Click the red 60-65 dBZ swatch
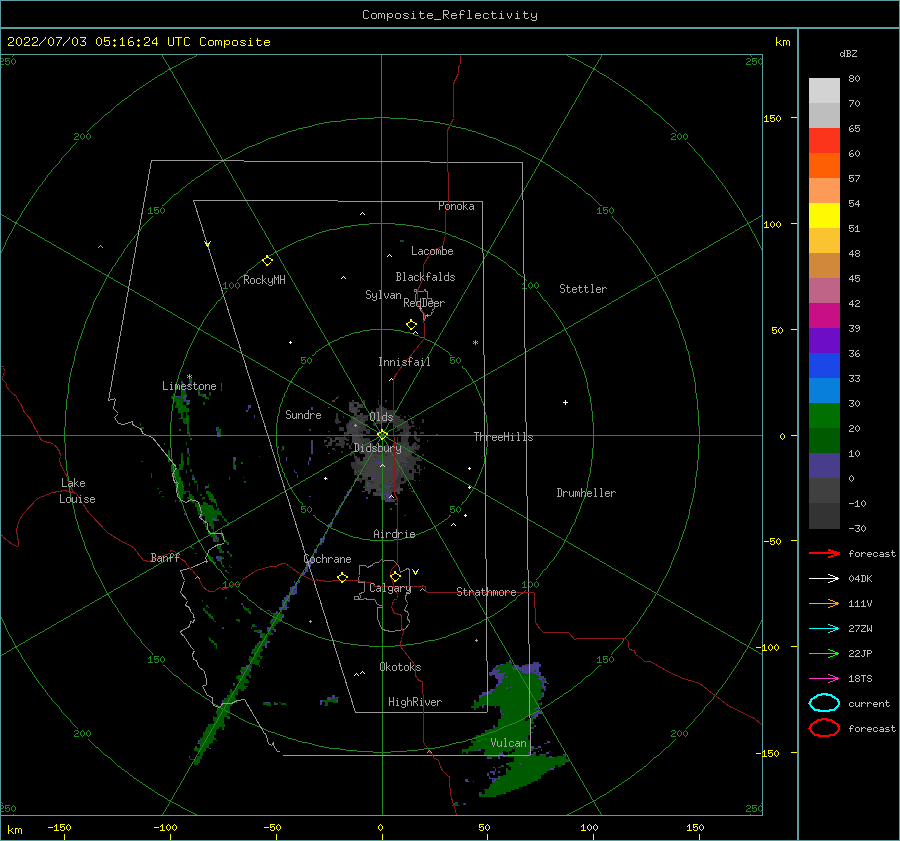The height and width of the screenshot is (841, 900). tap(824, 140)
